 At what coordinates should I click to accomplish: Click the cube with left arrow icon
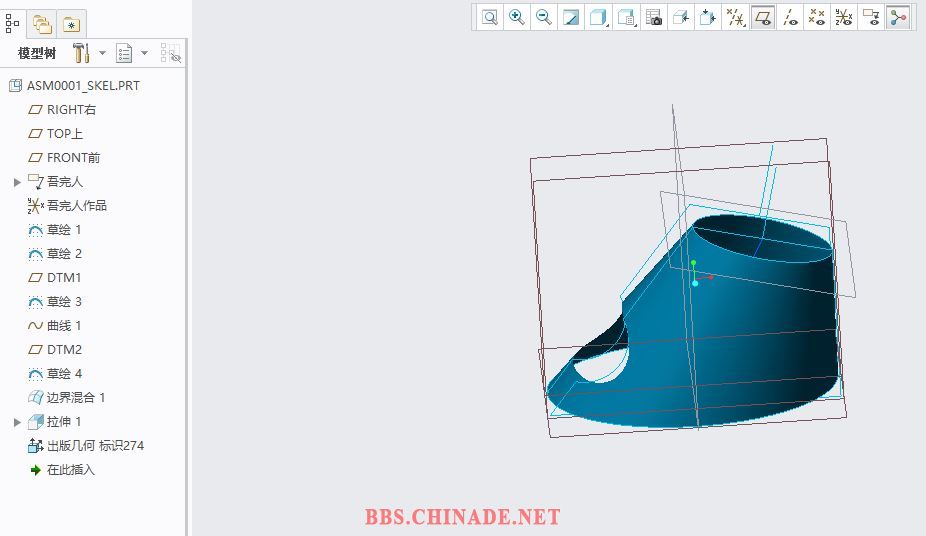pyautogui.click(x=680, y=17)
